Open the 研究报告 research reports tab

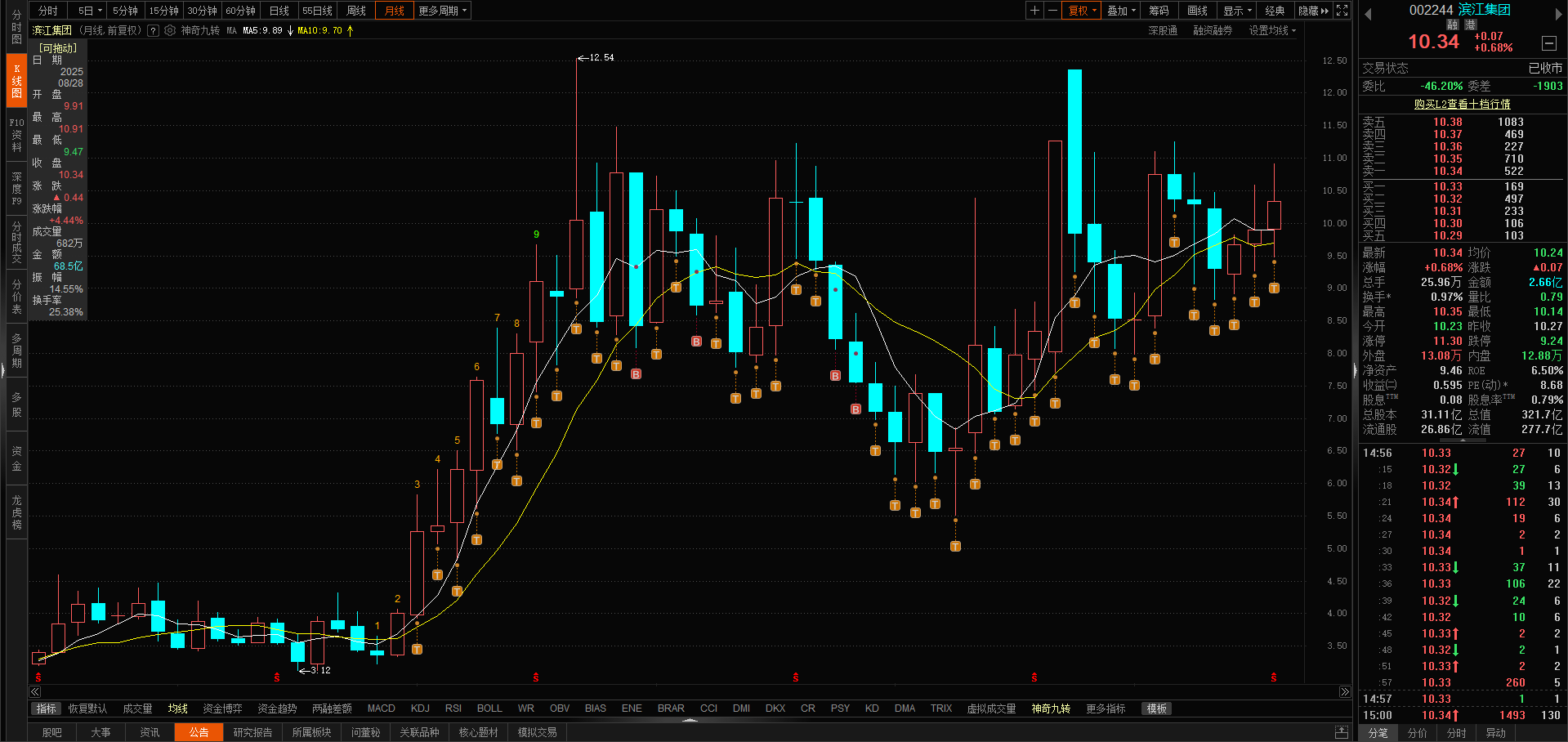(x=252, y=732)
